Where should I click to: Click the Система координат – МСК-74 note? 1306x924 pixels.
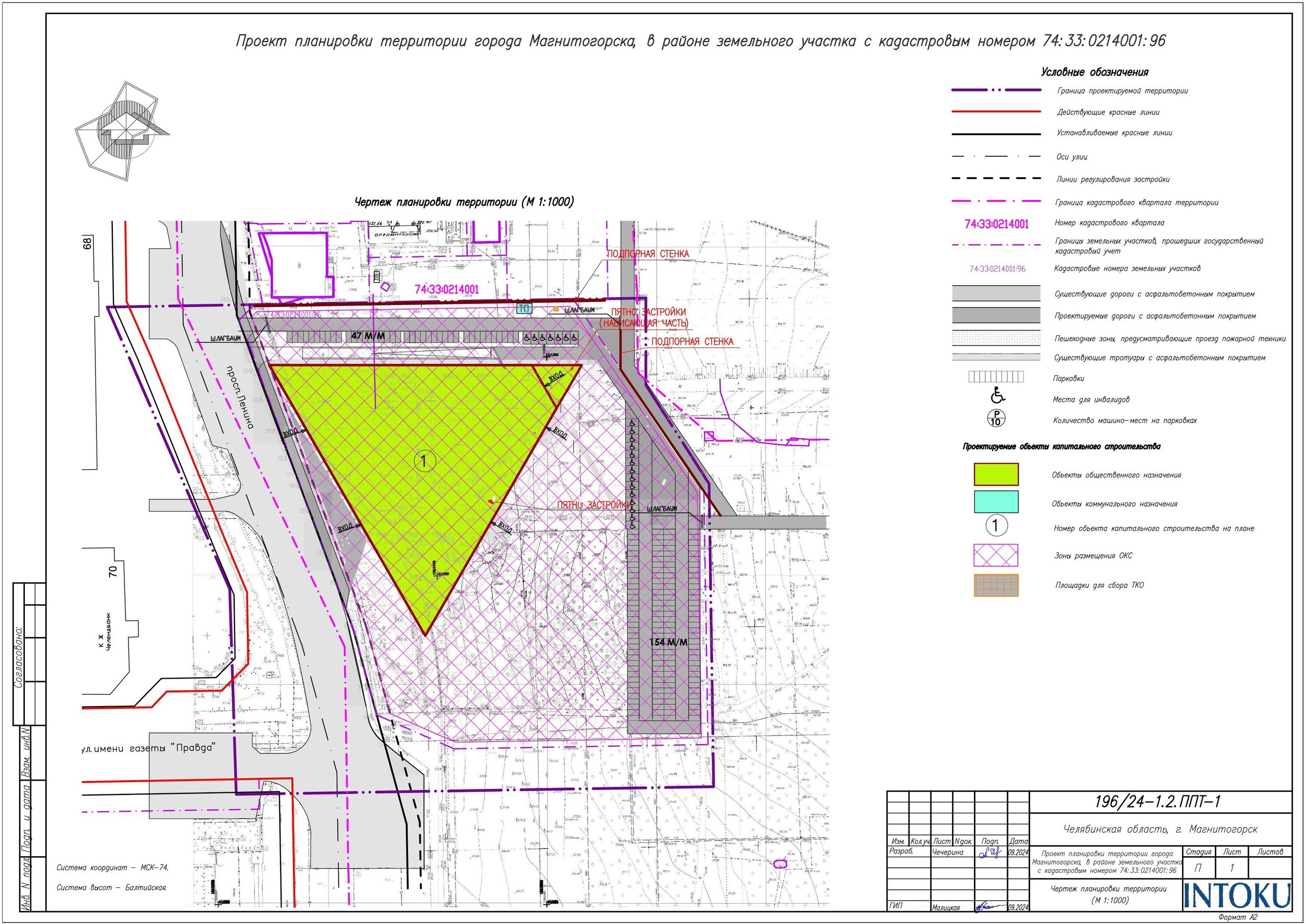tap(113, 868)
